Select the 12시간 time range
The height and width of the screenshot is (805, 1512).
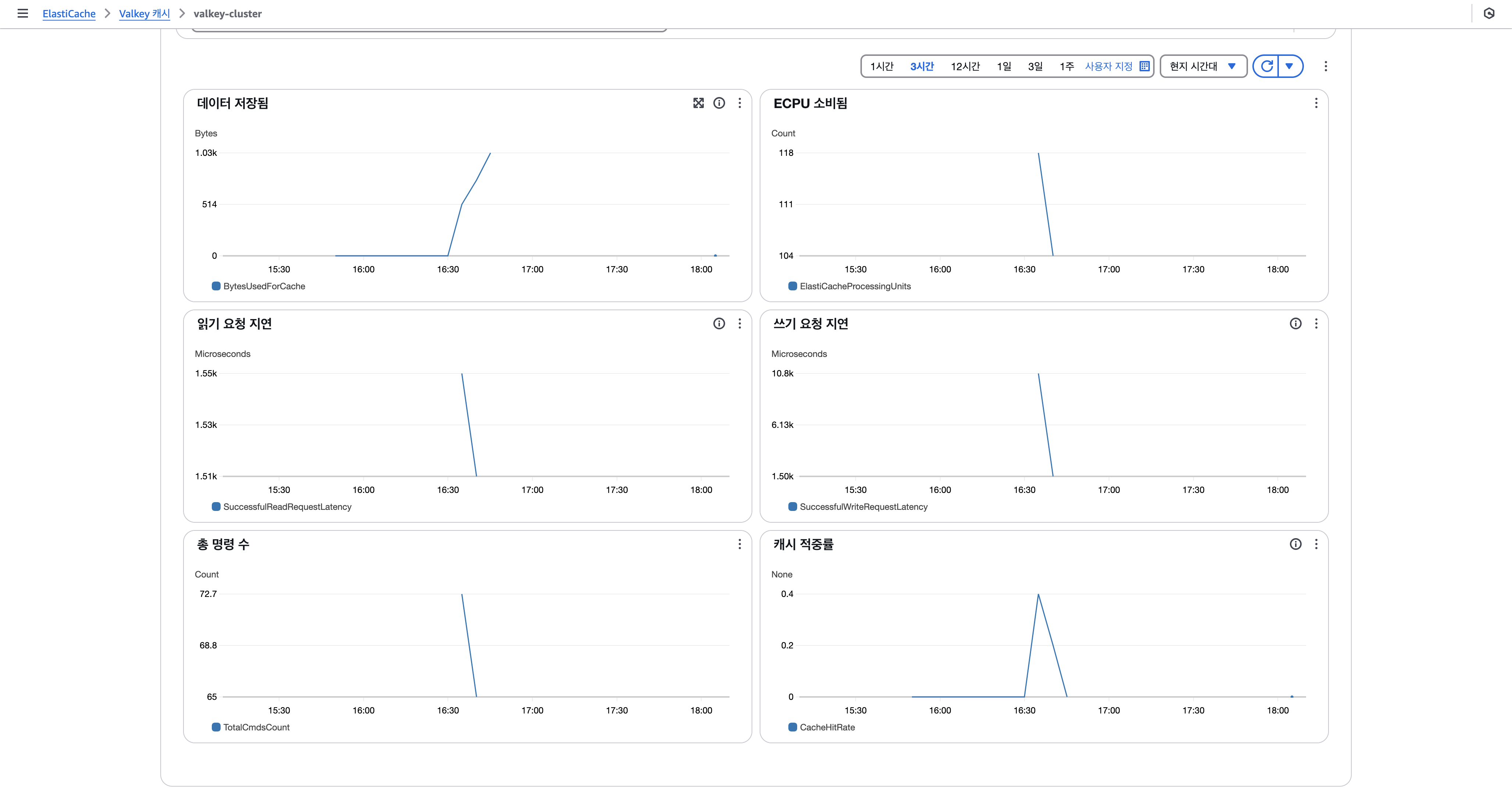(x=965, y=66)
